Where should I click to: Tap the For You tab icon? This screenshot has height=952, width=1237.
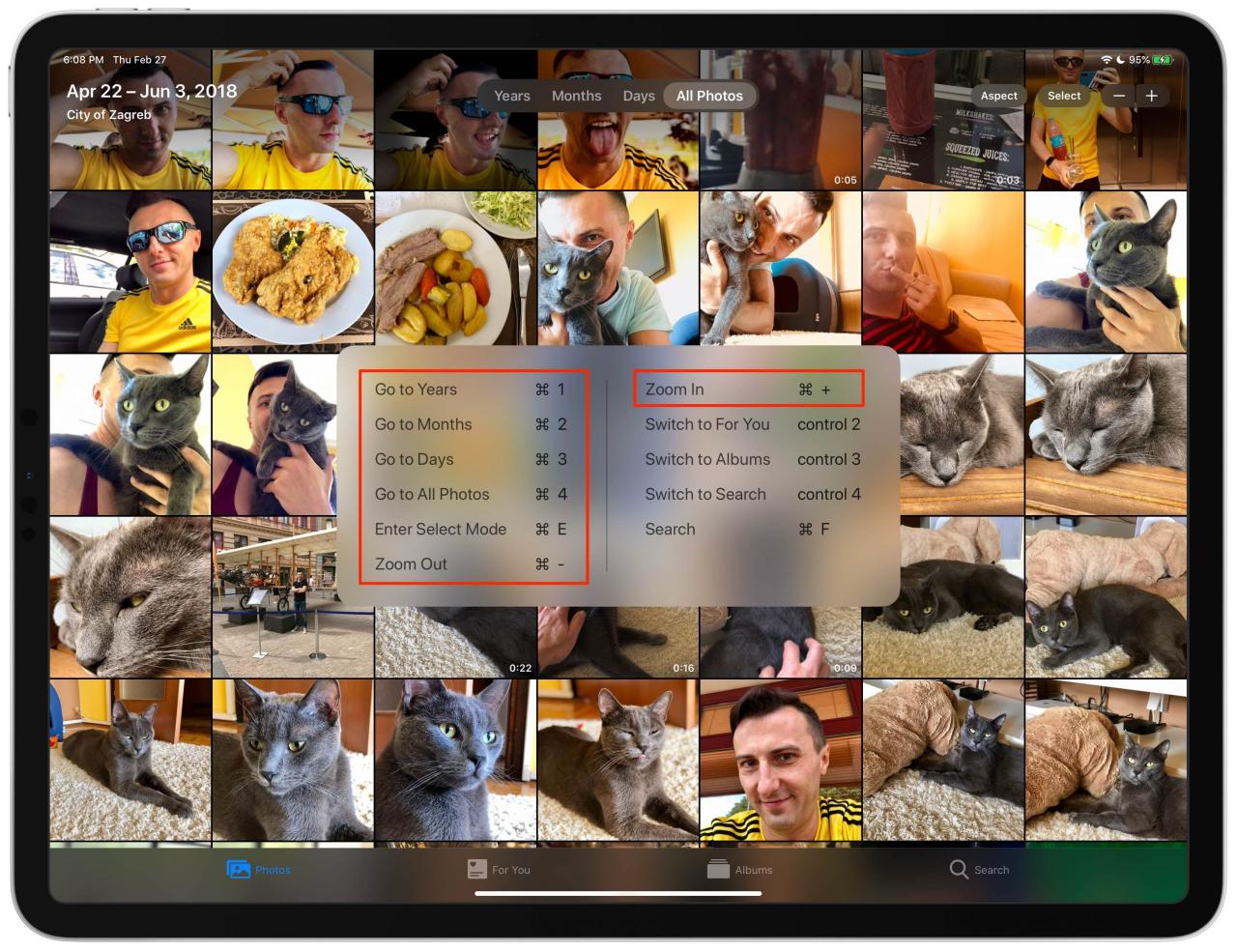(476, 869)
